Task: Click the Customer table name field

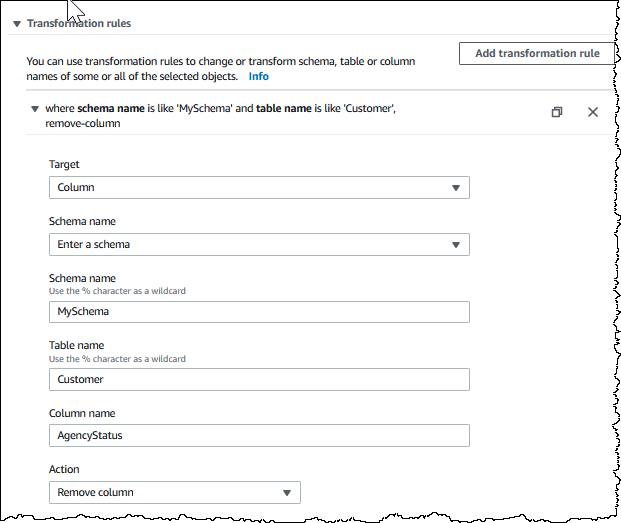Action: [259, 379]
